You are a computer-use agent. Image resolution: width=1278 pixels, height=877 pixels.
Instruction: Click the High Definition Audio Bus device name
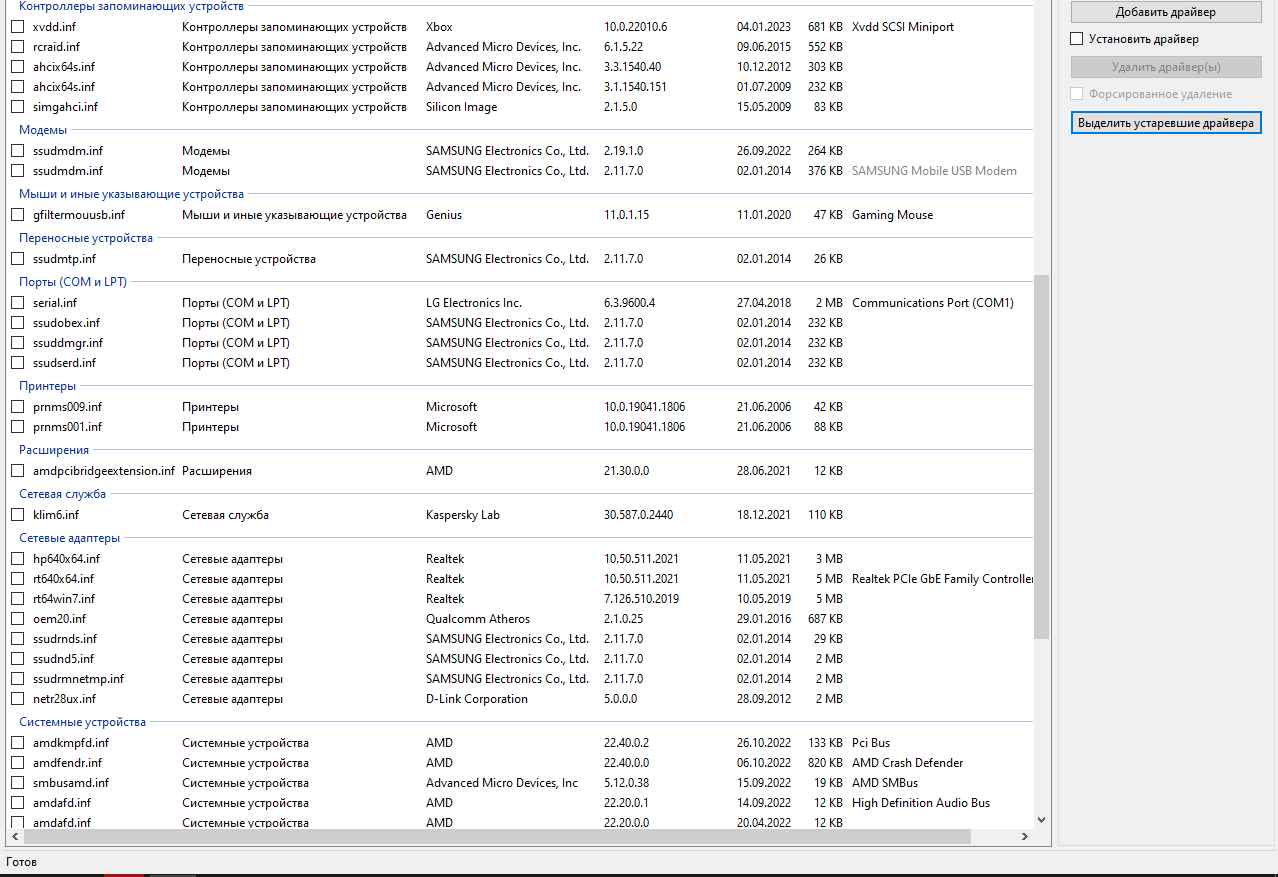921,803
